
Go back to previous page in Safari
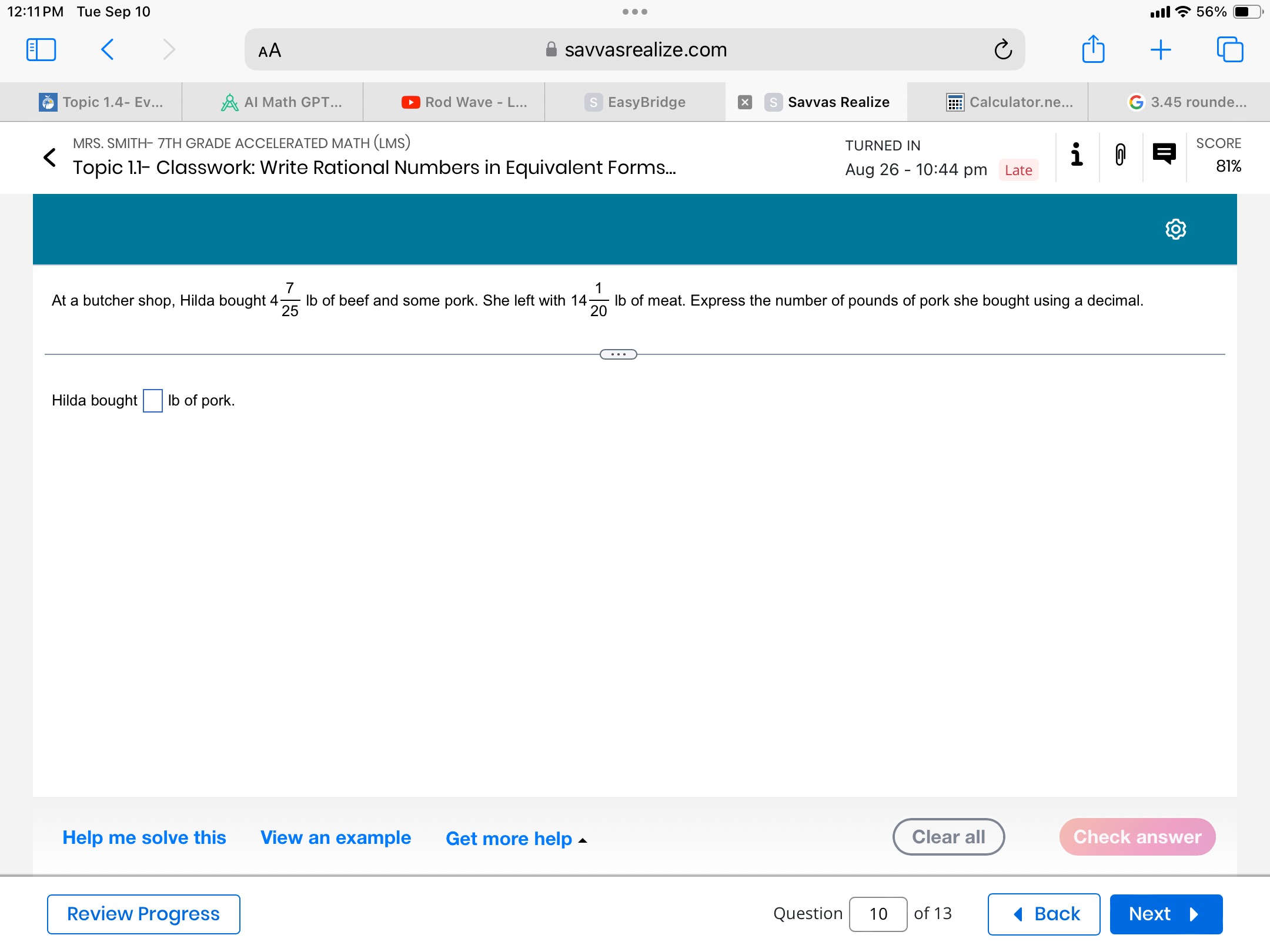pos(107,50)
